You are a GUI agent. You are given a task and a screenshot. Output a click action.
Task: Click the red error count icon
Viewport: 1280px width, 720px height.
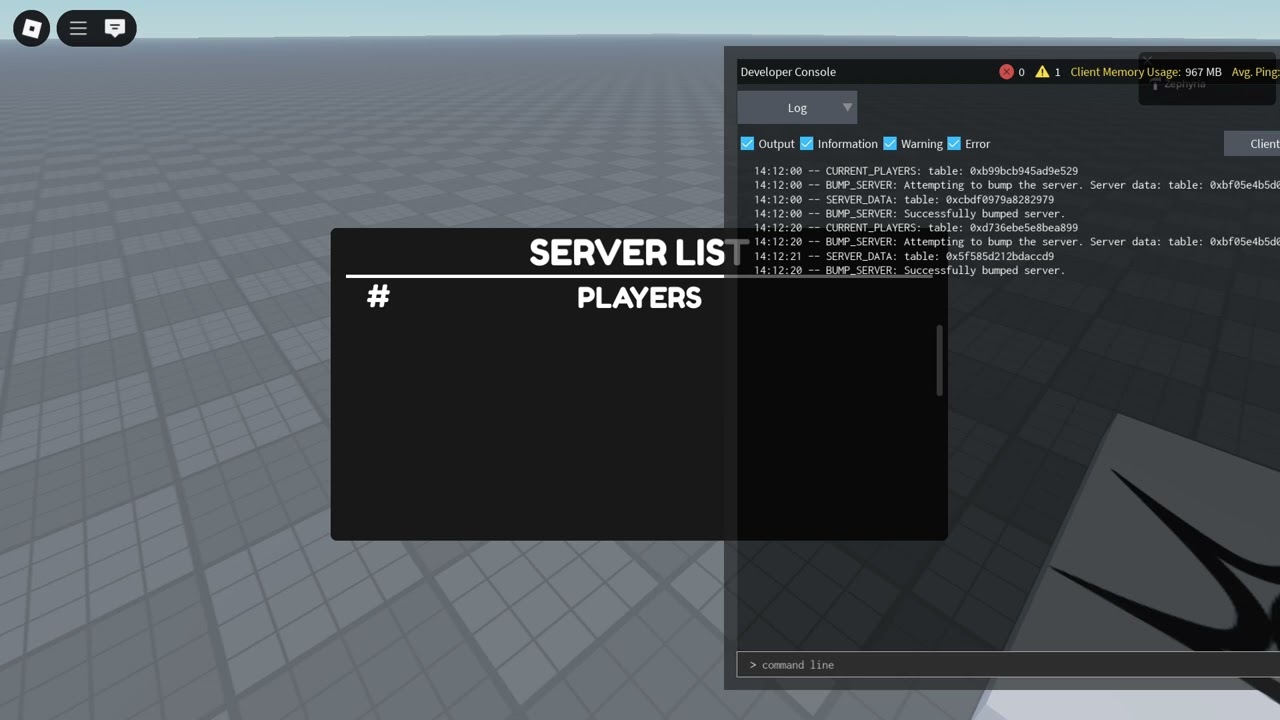[1006, 72]
